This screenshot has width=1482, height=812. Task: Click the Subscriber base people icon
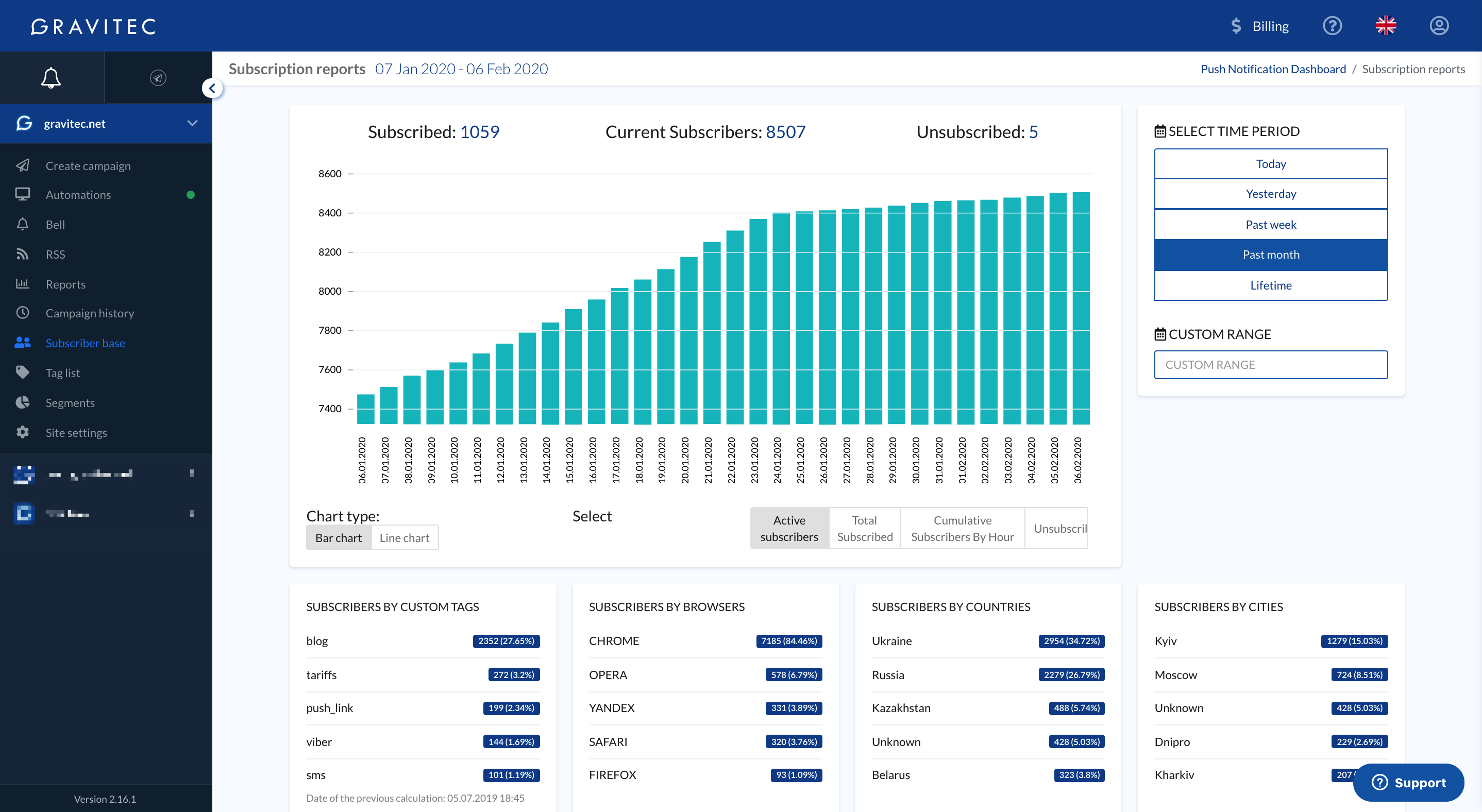coord(23,343)
